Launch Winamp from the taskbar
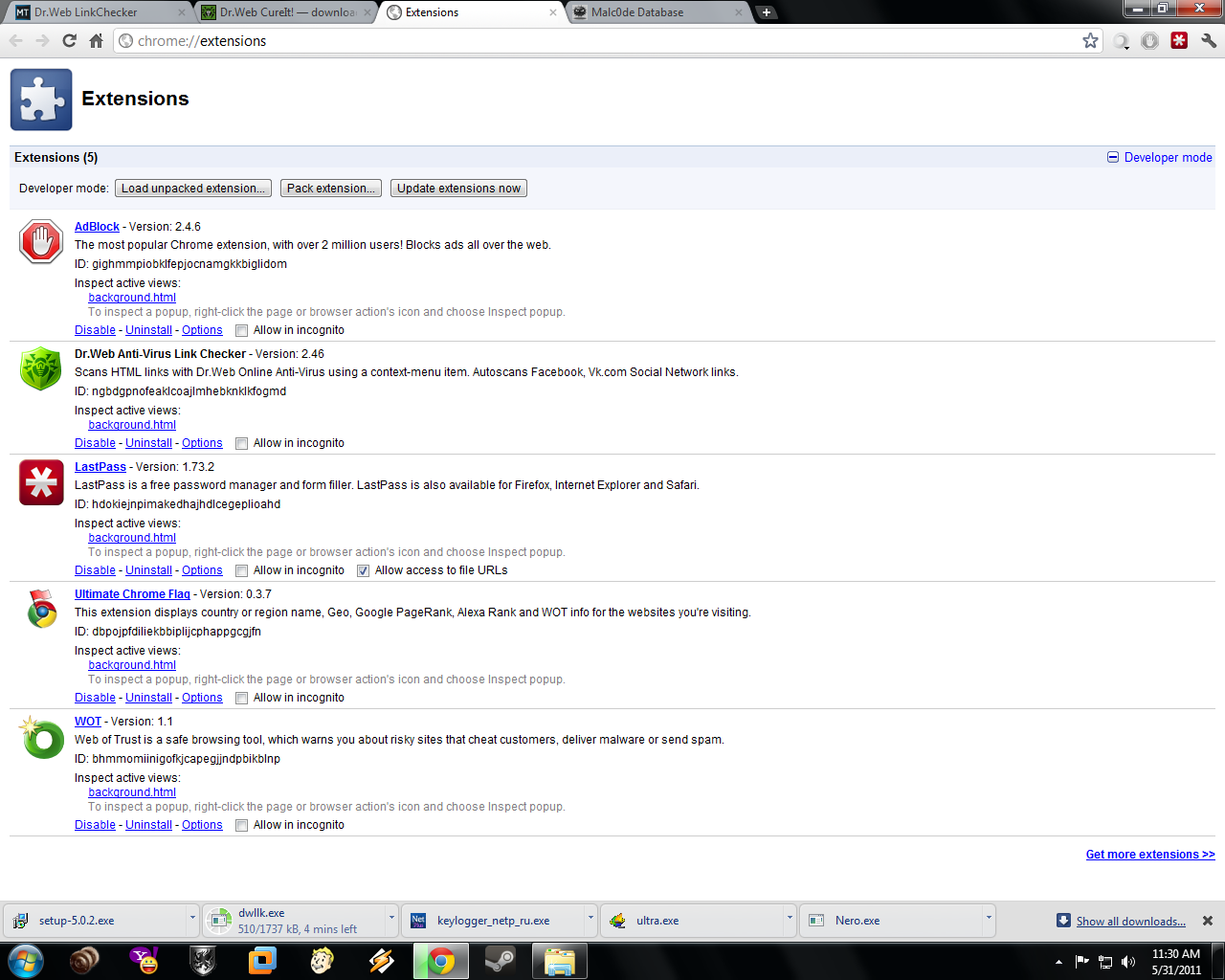This screenshot has height=980, width=1225. pos(381,961)
